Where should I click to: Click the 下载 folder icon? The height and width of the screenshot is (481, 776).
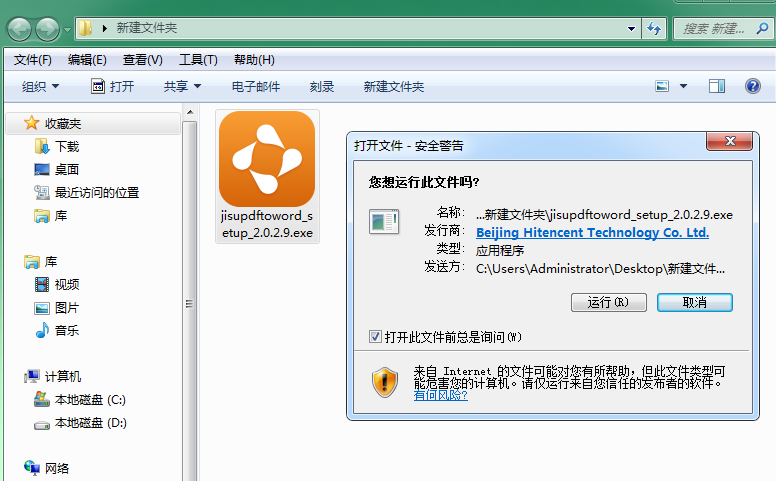42,146
